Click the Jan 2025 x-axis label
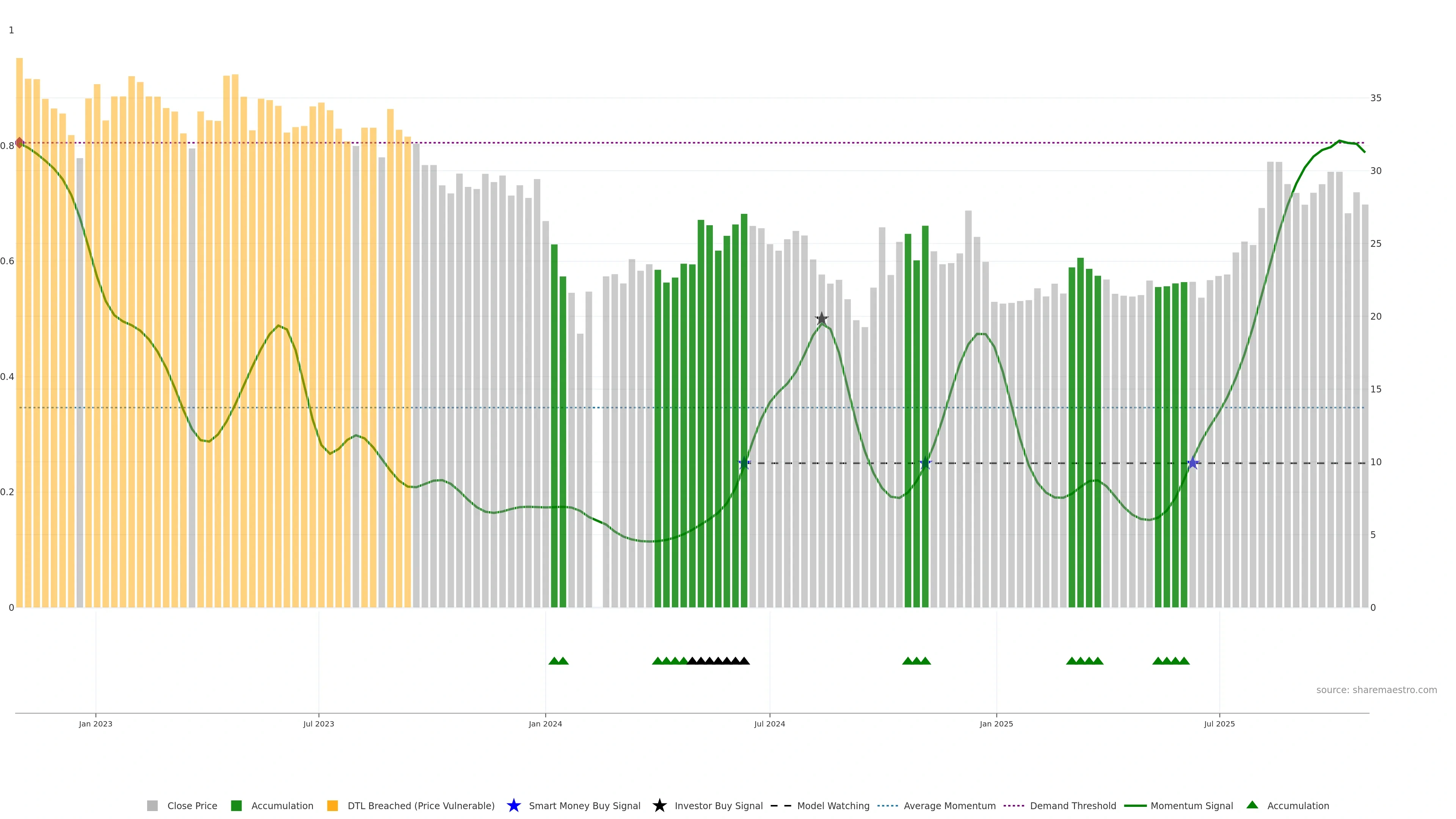This screenshot has height=819, width=1456. coord(996,724)
